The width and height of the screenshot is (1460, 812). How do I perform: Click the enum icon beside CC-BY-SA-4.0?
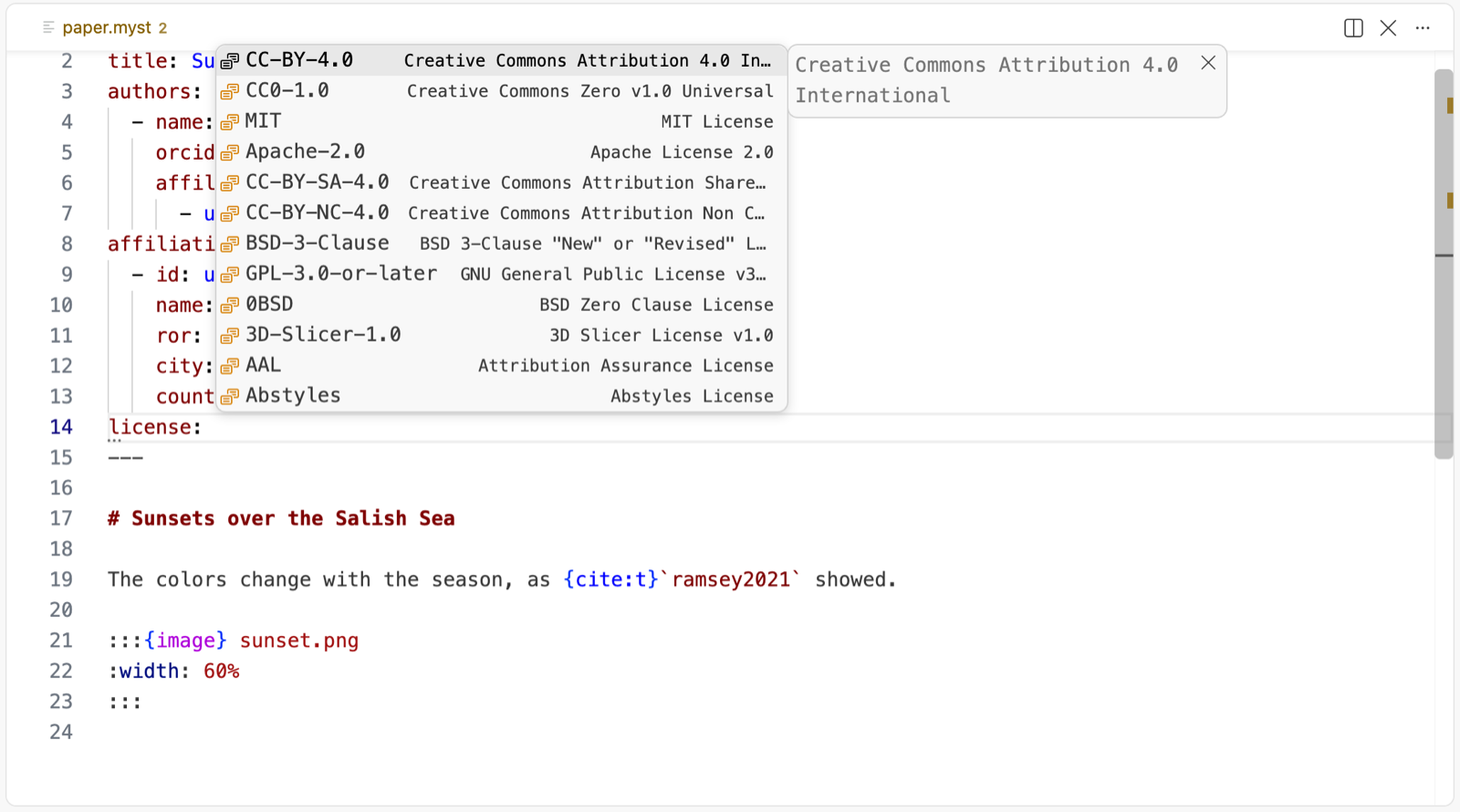pos(230,183)
